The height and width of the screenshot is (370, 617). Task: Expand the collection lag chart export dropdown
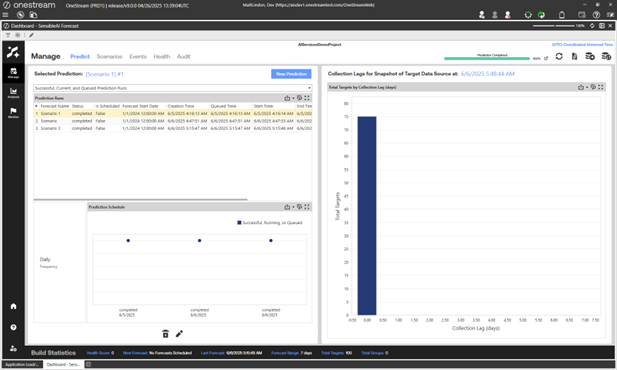pyautogui.click(x=587, y=87)
